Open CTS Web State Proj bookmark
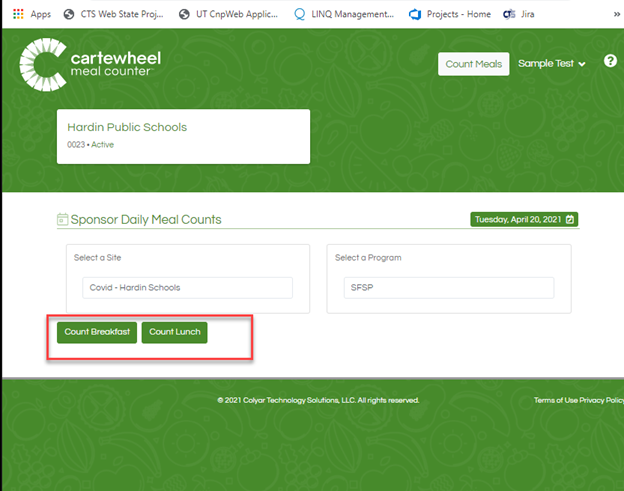 113,14
